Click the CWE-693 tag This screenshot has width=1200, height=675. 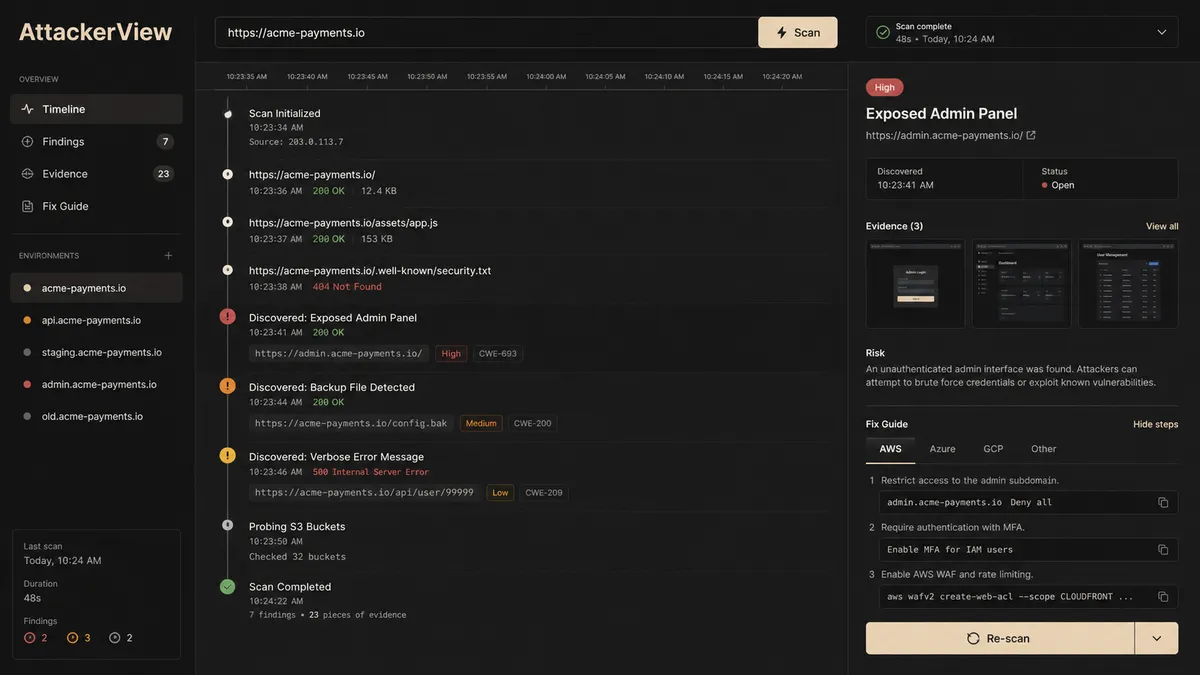[x=498, y=353]
